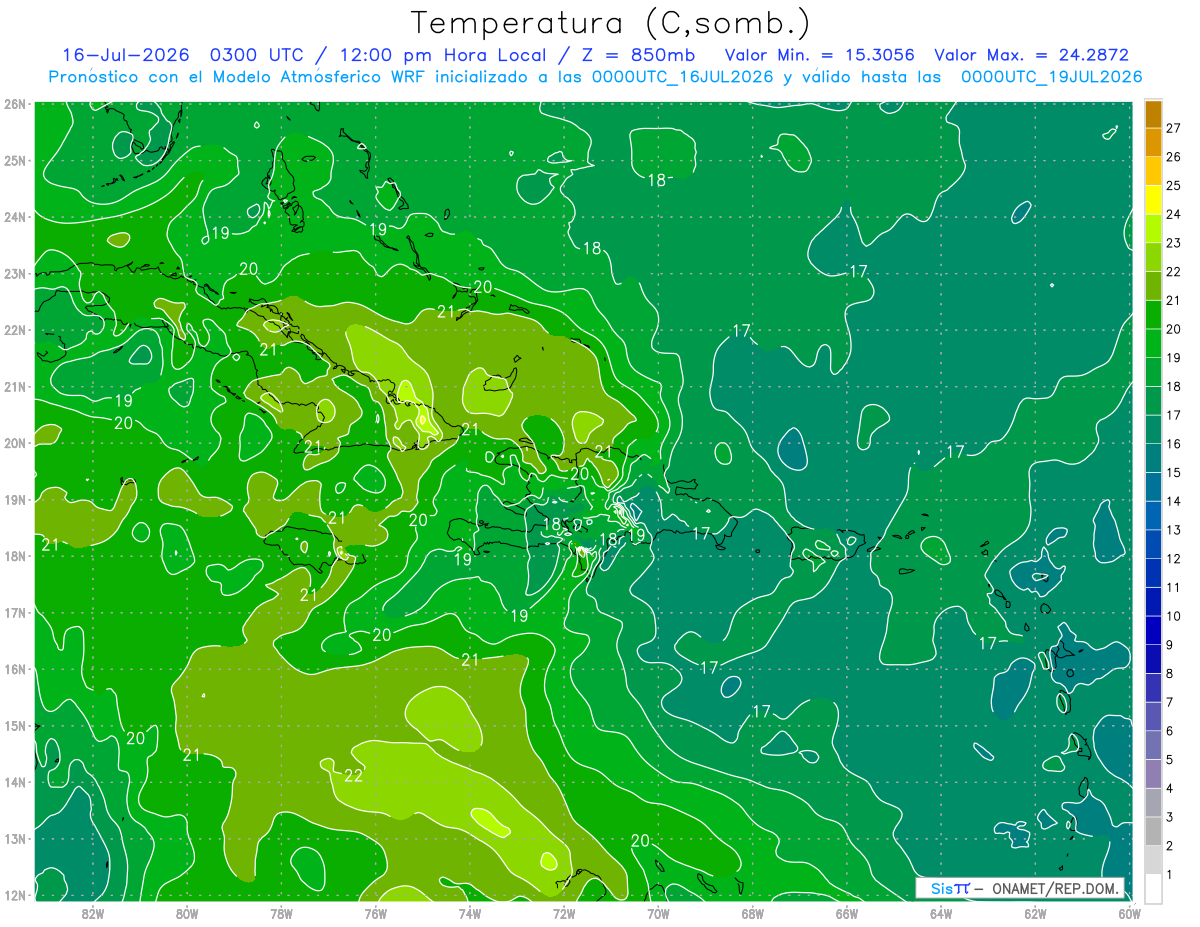
Task: Click the legend value "11"
Action: [x=1174, y=587]
